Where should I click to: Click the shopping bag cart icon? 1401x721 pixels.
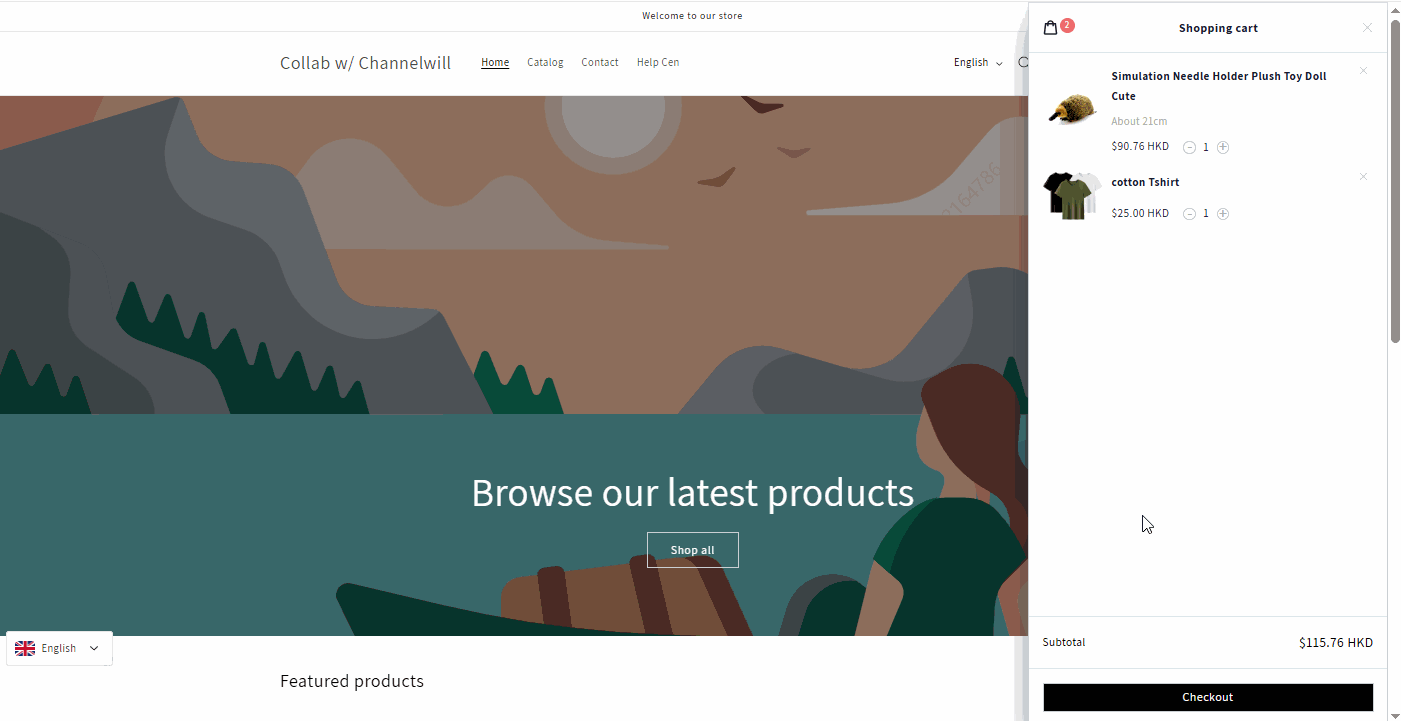(1051, 28)
